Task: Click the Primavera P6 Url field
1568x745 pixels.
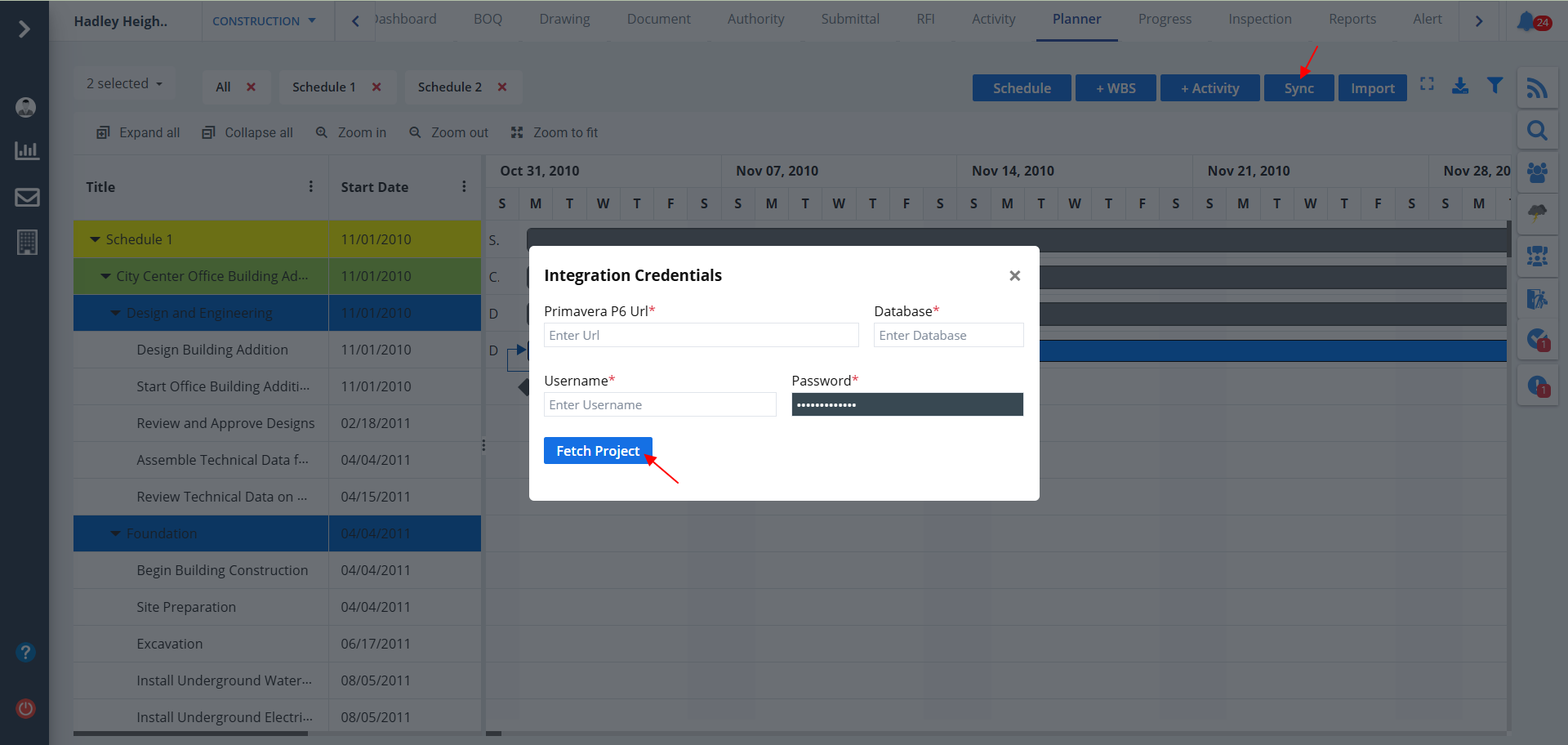Action: 701,335
